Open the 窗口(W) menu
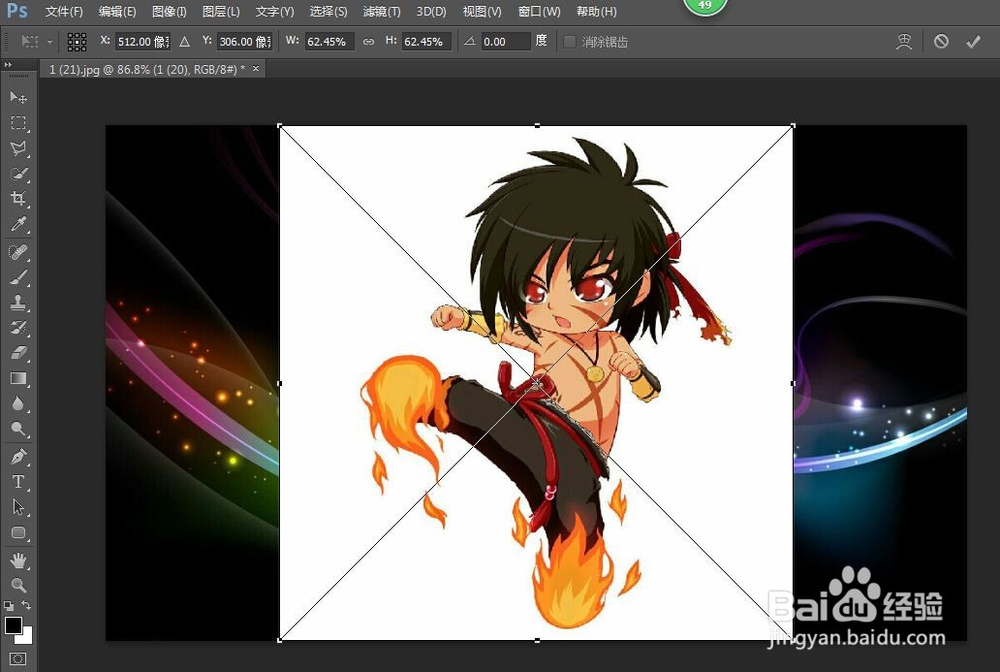 point(539,11)
